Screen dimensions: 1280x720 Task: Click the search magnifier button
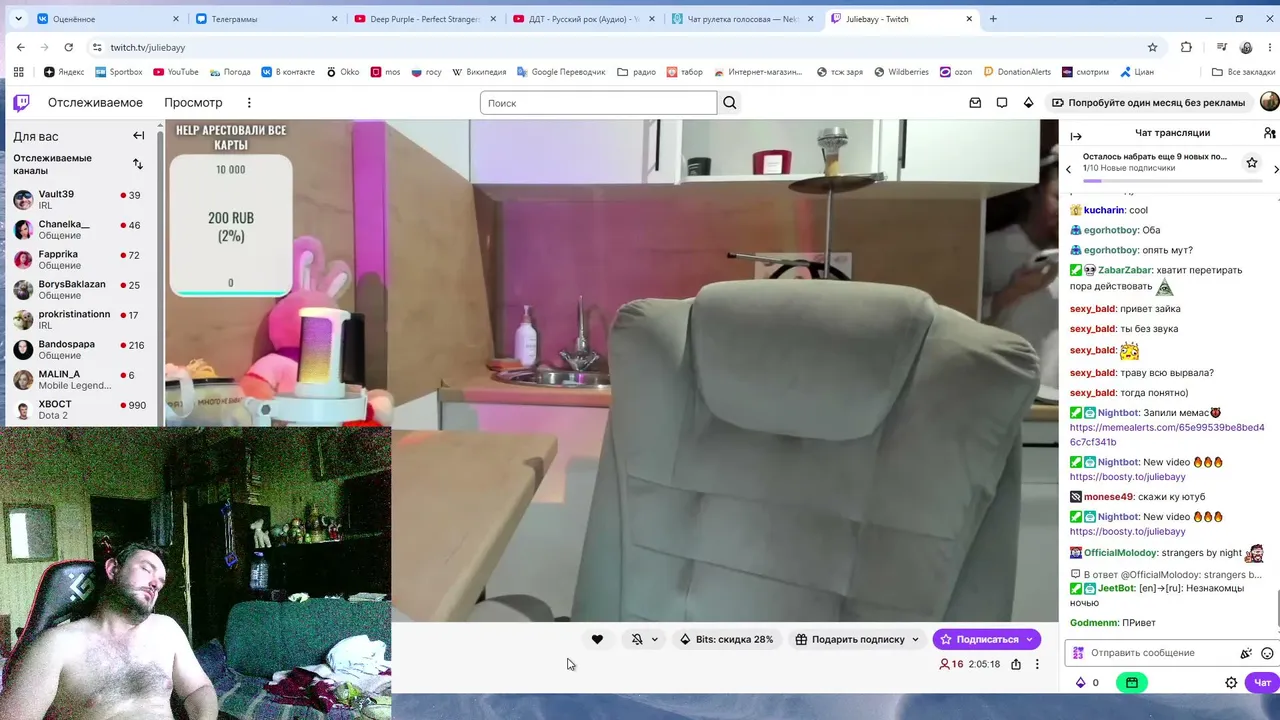(730, 103)
